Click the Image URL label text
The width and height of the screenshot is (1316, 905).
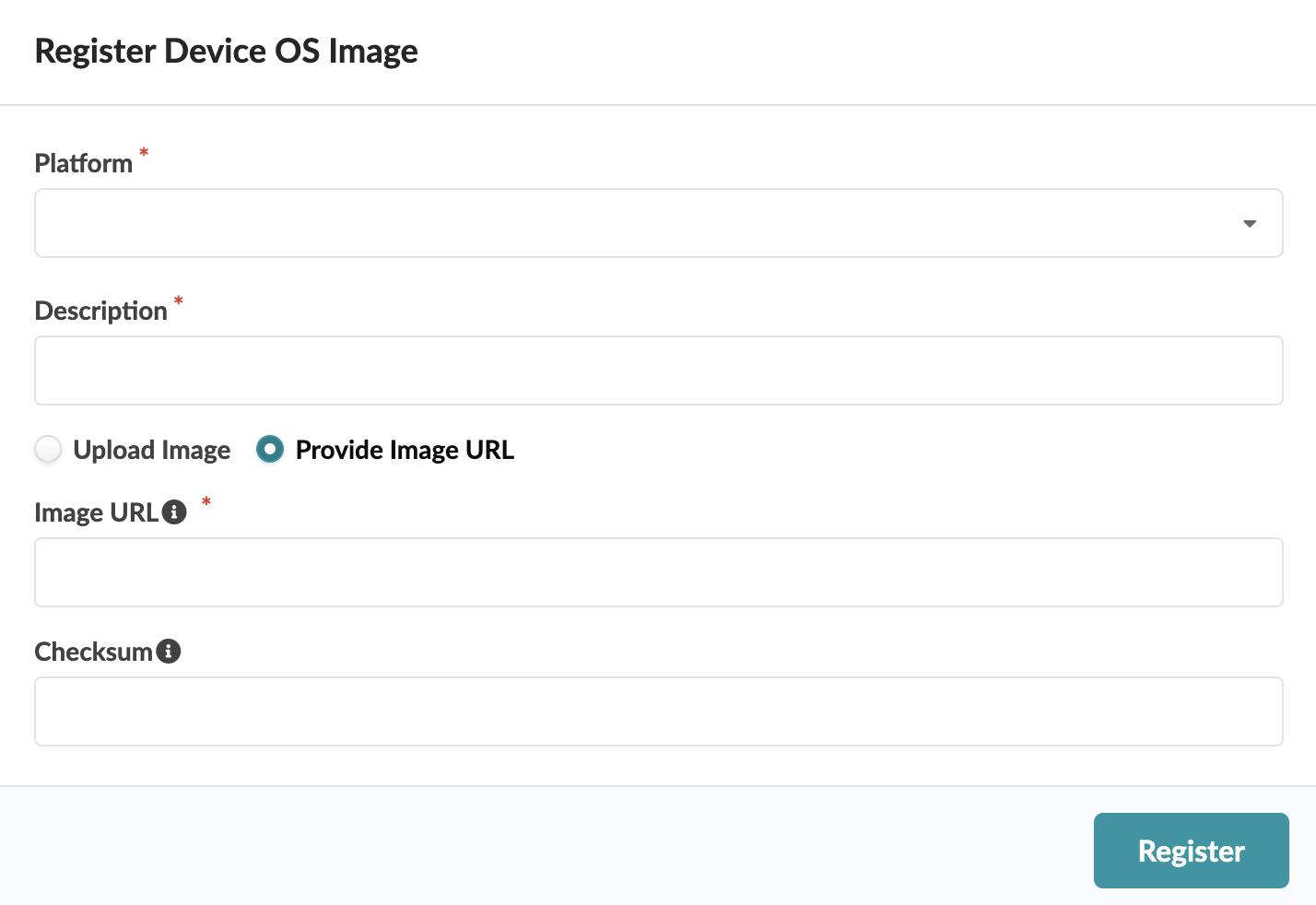(96, 513)
